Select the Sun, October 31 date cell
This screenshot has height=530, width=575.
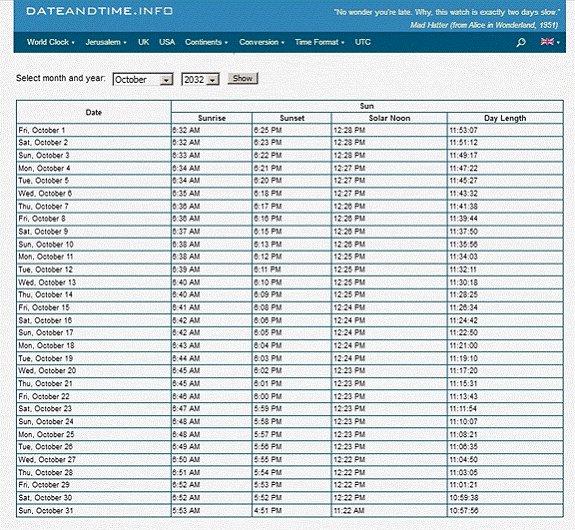[94, 511]
